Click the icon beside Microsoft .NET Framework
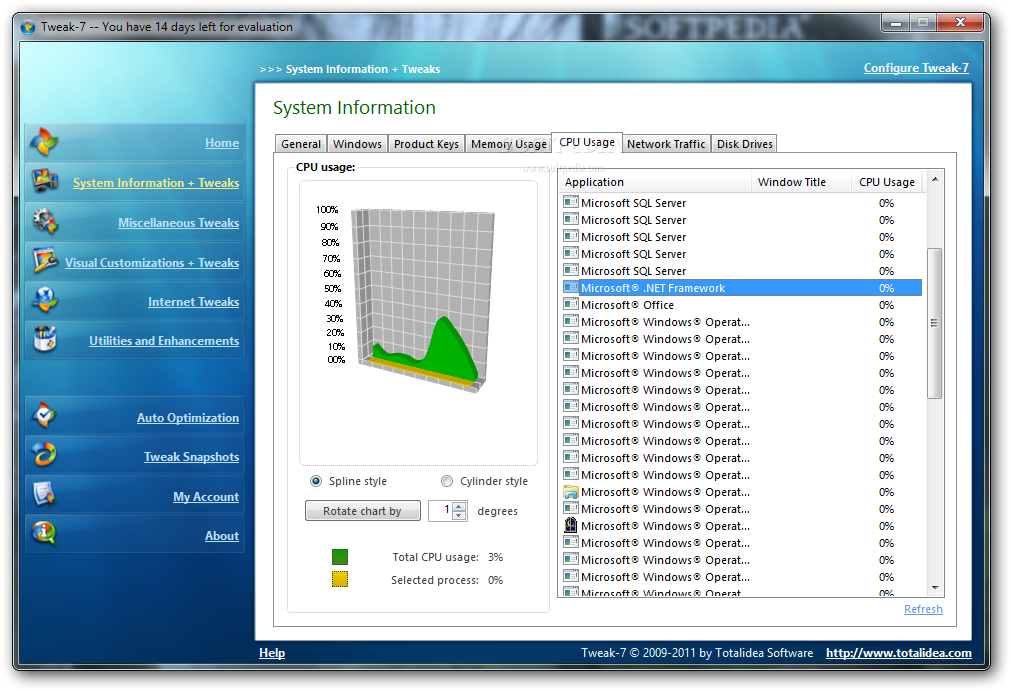1011x691 pixels. click(x=571, y=287)
